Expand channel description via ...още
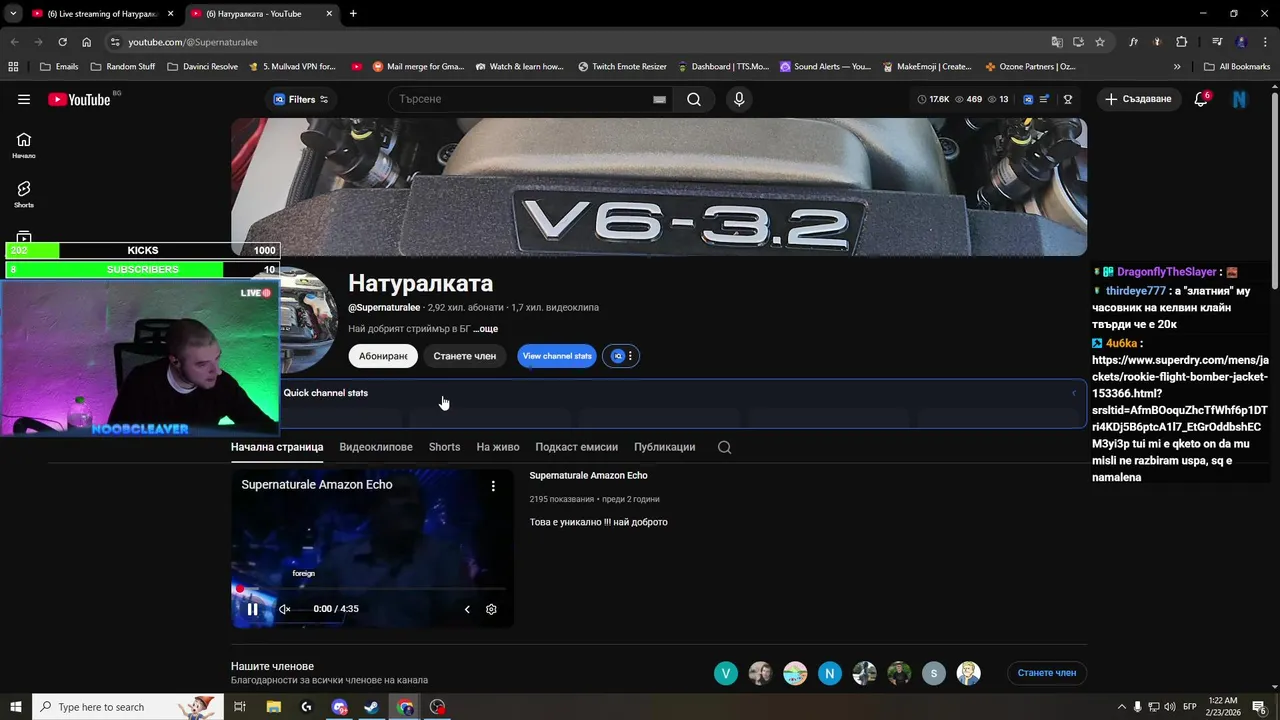1280x720 pixels. pos(486,329)
